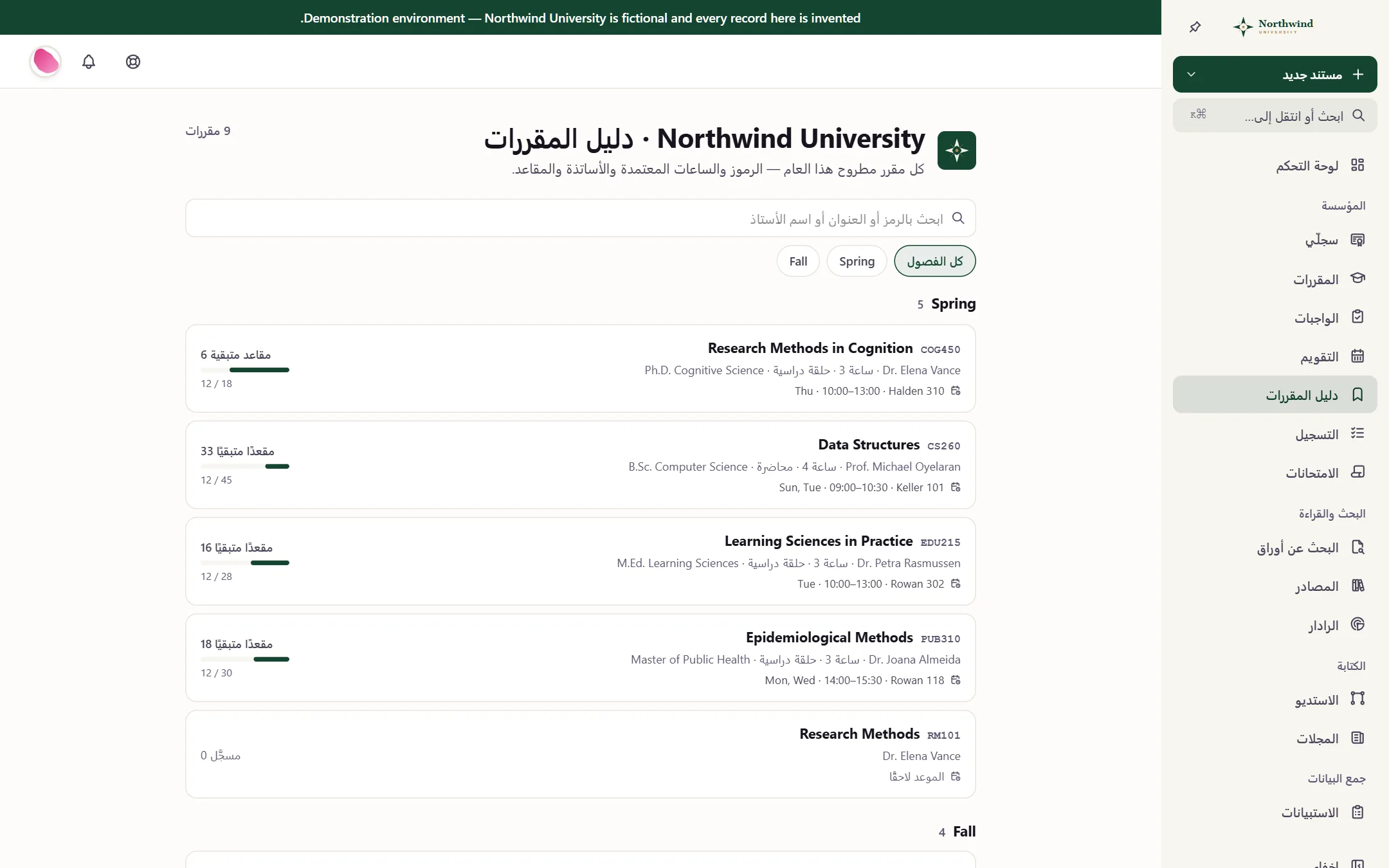
Task: Go to لوحة التحكم menu item
Action: [1275, 166]
